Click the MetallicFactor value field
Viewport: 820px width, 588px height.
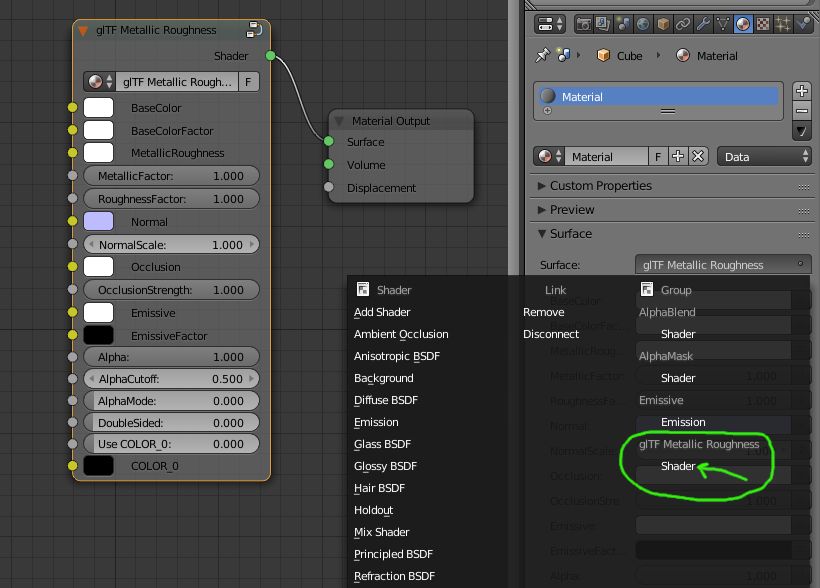pyautogui.click(x=171, y=176)
